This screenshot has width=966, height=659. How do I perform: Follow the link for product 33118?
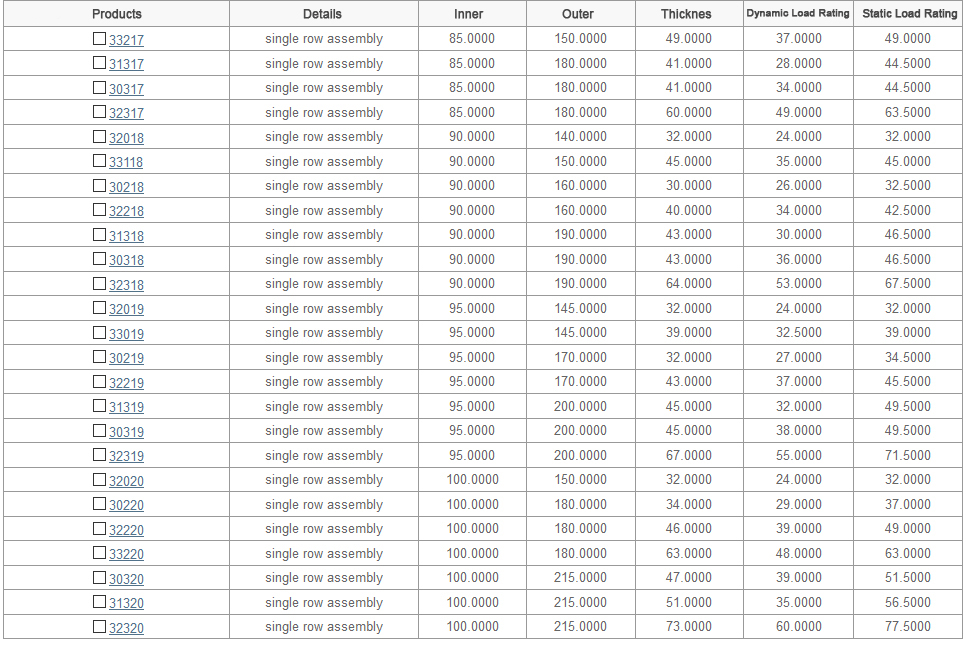126,163
